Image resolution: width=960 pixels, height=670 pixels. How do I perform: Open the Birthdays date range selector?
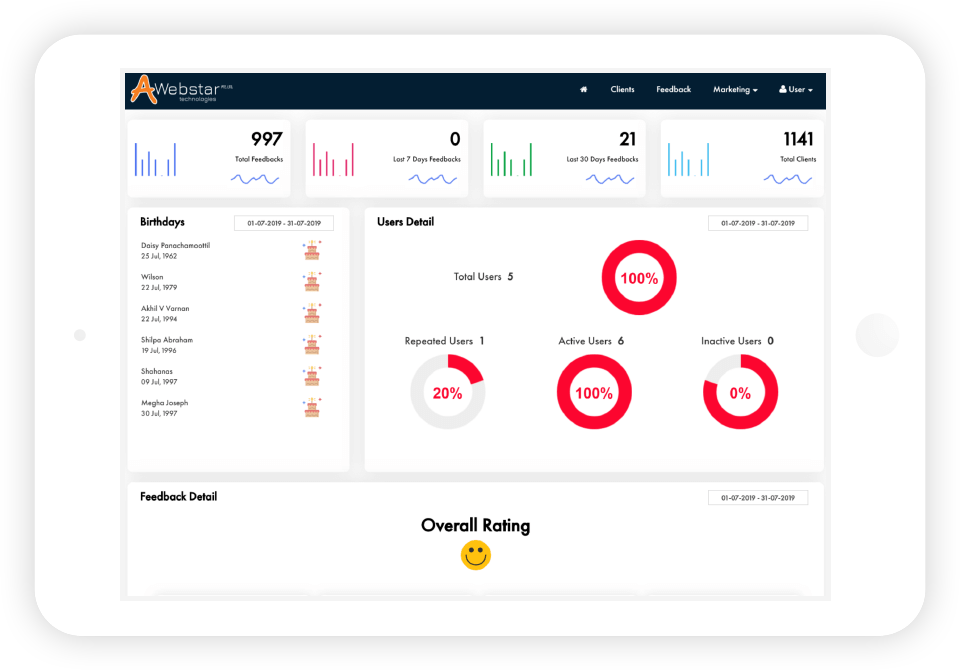tap(283, 222)
